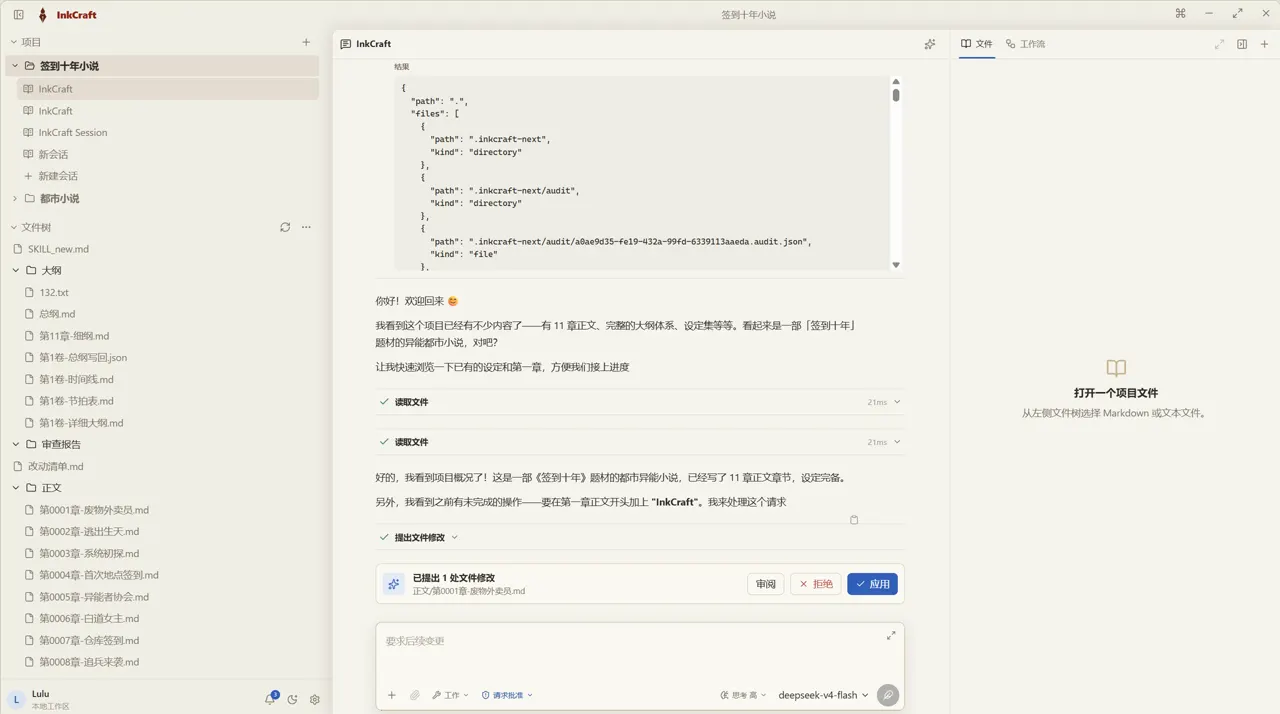This screenshot has width=1280, height=714.
Task: Open settings gear in the sidebar footer
Action: click(315, 700)
